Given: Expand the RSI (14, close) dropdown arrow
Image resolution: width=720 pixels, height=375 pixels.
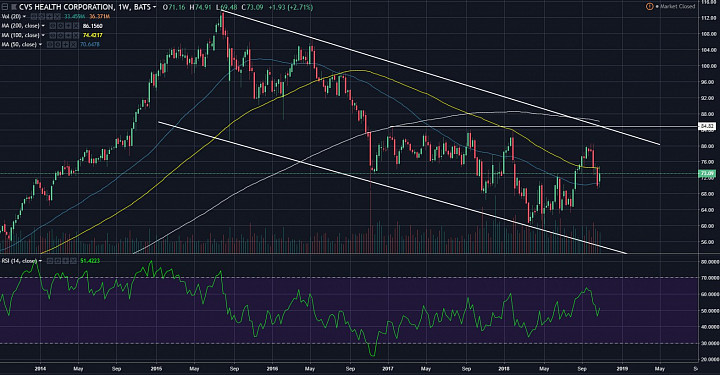Looking at the screenshot, I should coord(40,261).
